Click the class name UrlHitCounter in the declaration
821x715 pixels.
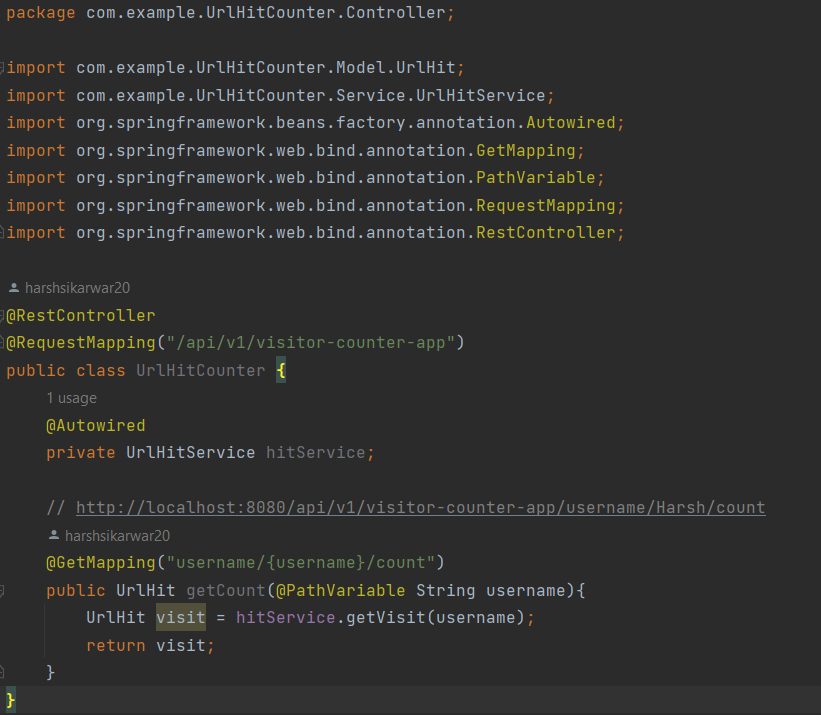(201, 371)
